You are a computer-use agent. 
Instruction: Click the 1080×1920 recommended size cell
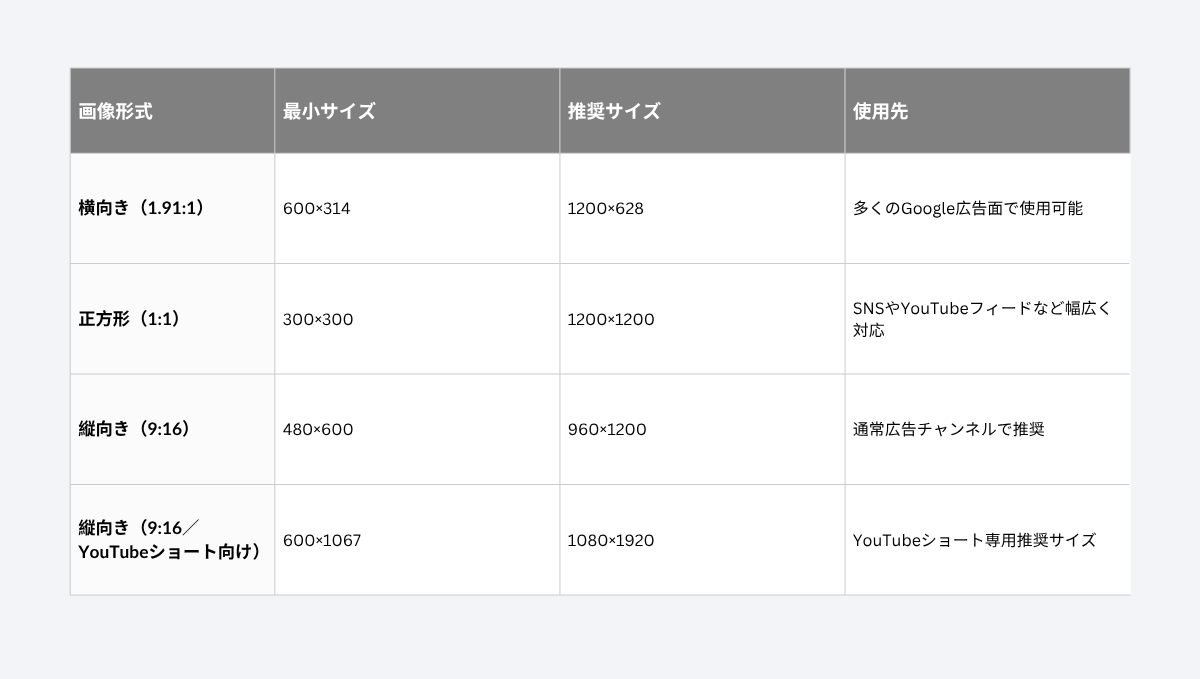pos(702,540)
